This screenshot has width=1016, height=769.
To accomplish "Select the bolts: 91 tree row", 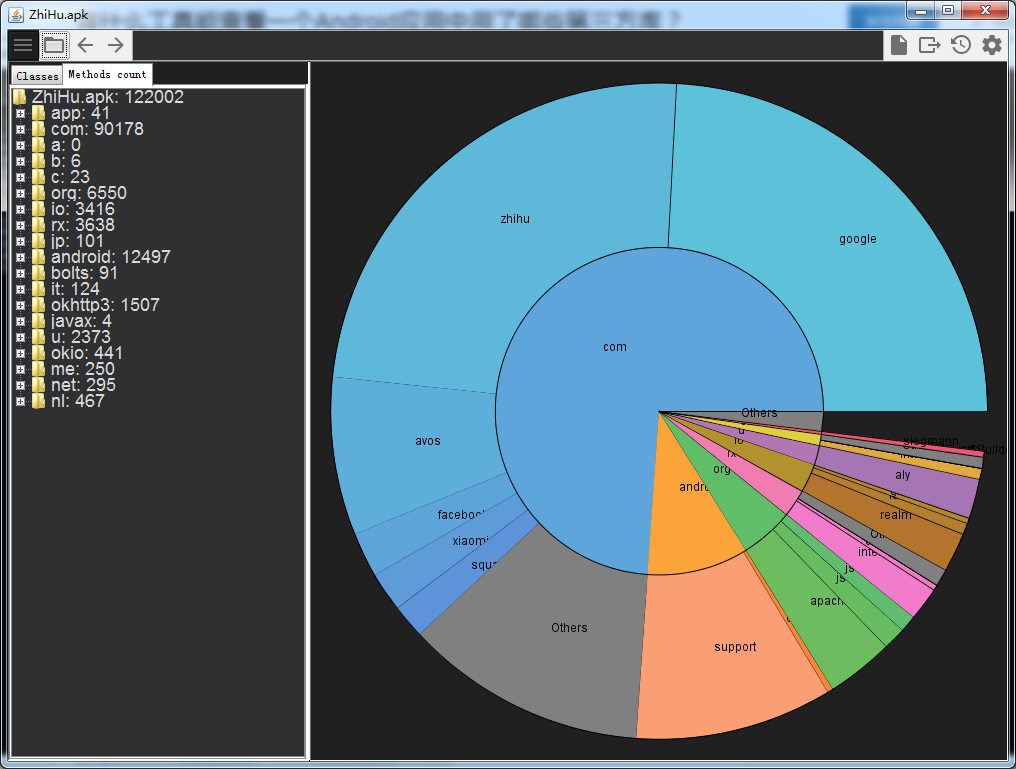I will [x=75, y=273].
